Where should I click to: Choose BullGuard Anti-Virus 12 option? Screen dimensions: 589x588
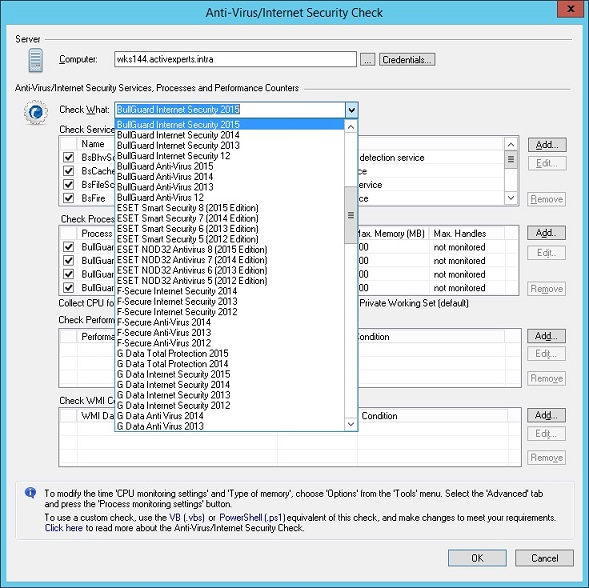pos(230,197)
